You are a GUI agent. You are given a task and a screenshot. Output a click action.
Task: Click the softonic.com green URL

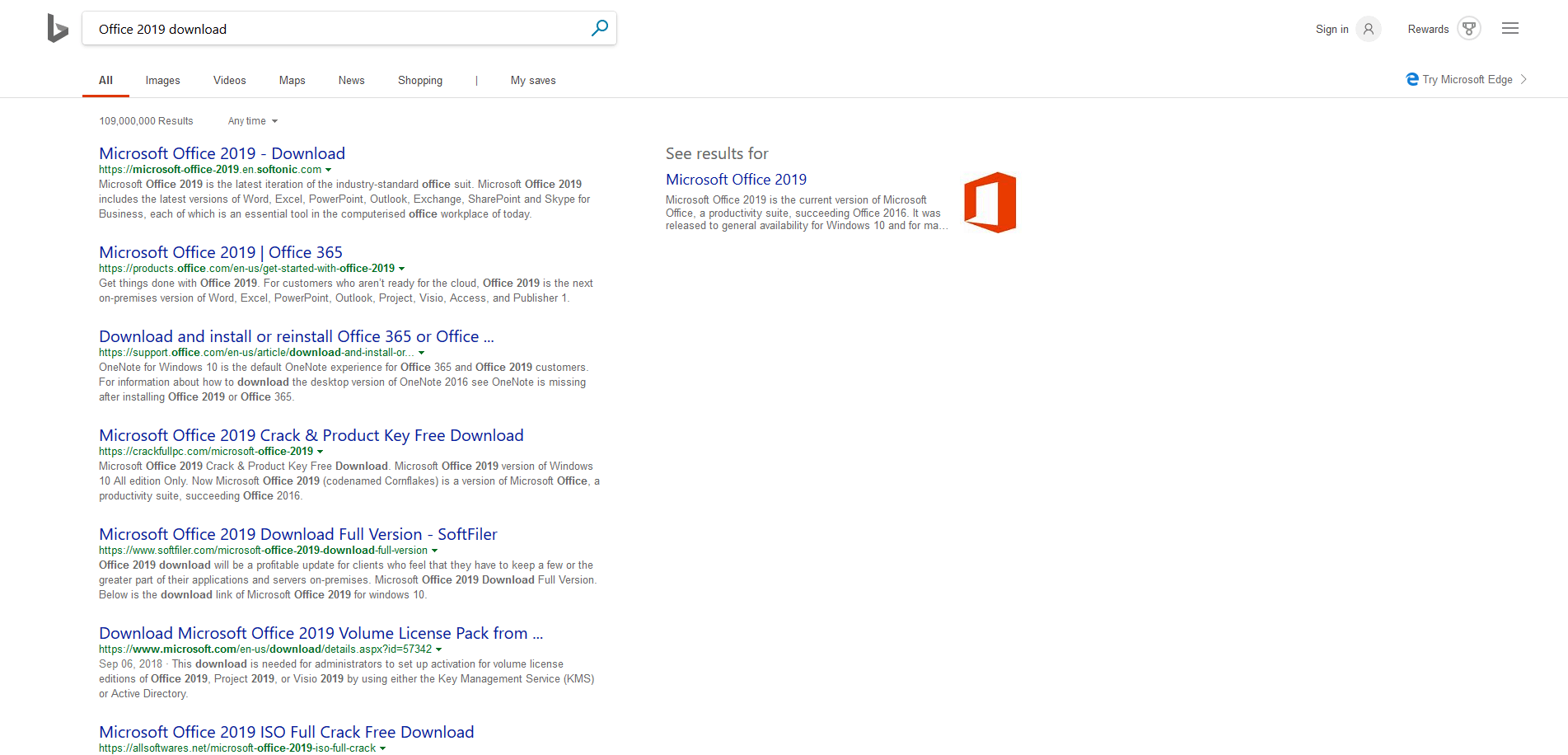(210, 170)
